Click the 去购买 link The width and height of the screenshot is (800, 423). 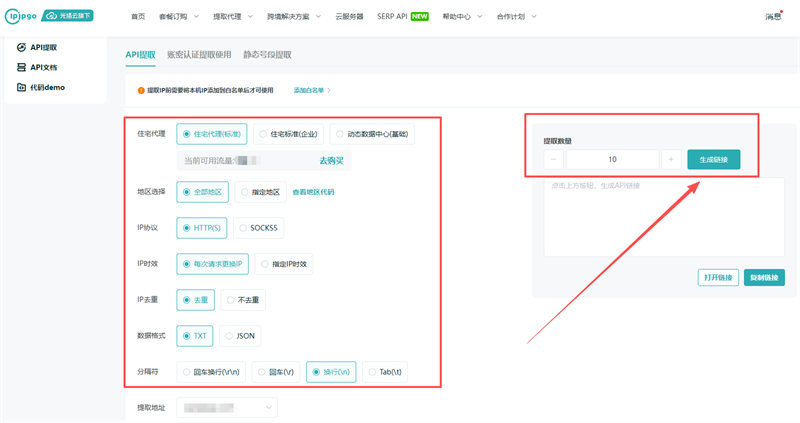[331, 161]
